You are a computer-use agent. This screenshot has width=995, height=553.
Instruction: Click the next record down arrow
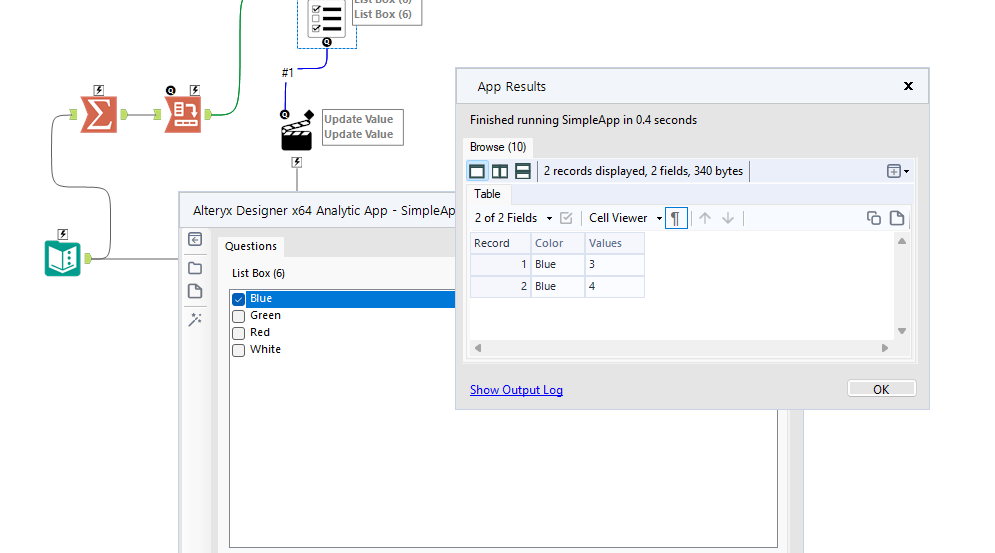728,218
